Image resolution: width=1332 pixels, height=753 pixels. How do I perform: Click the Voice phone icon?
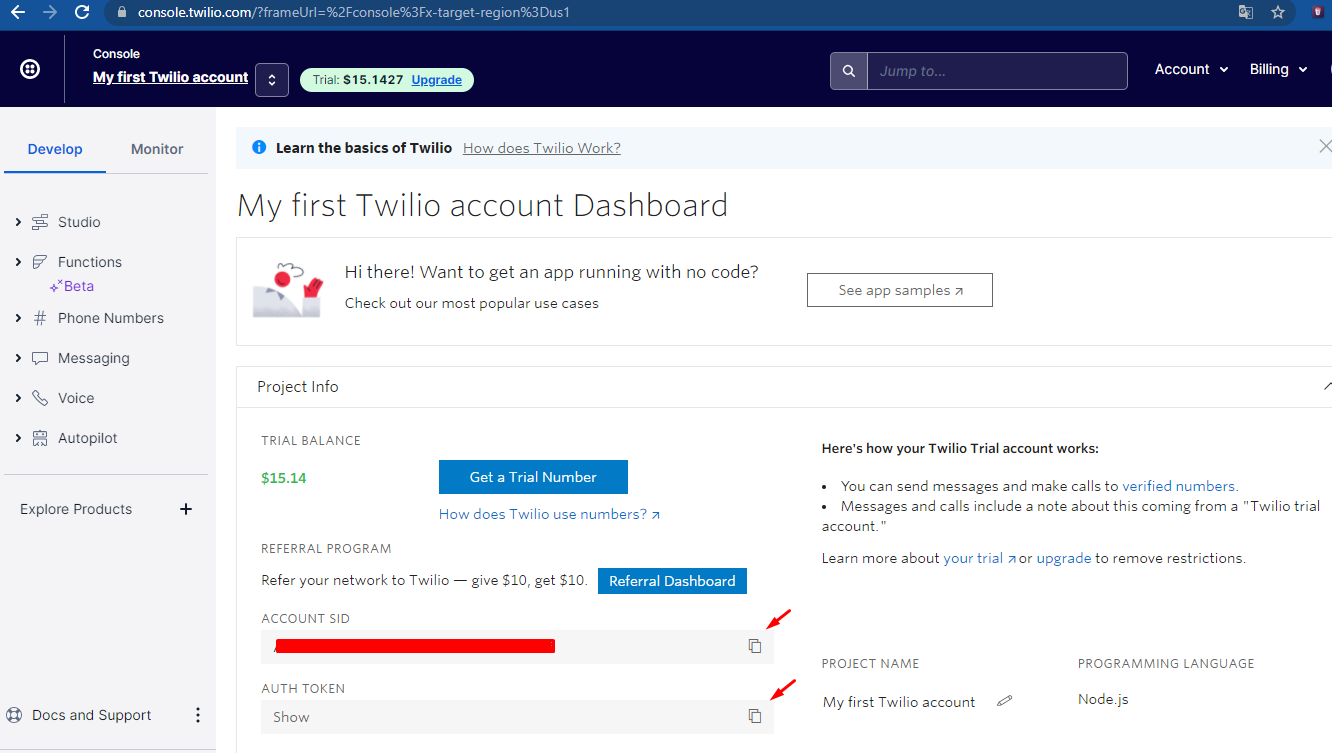(x=40, y=398)
